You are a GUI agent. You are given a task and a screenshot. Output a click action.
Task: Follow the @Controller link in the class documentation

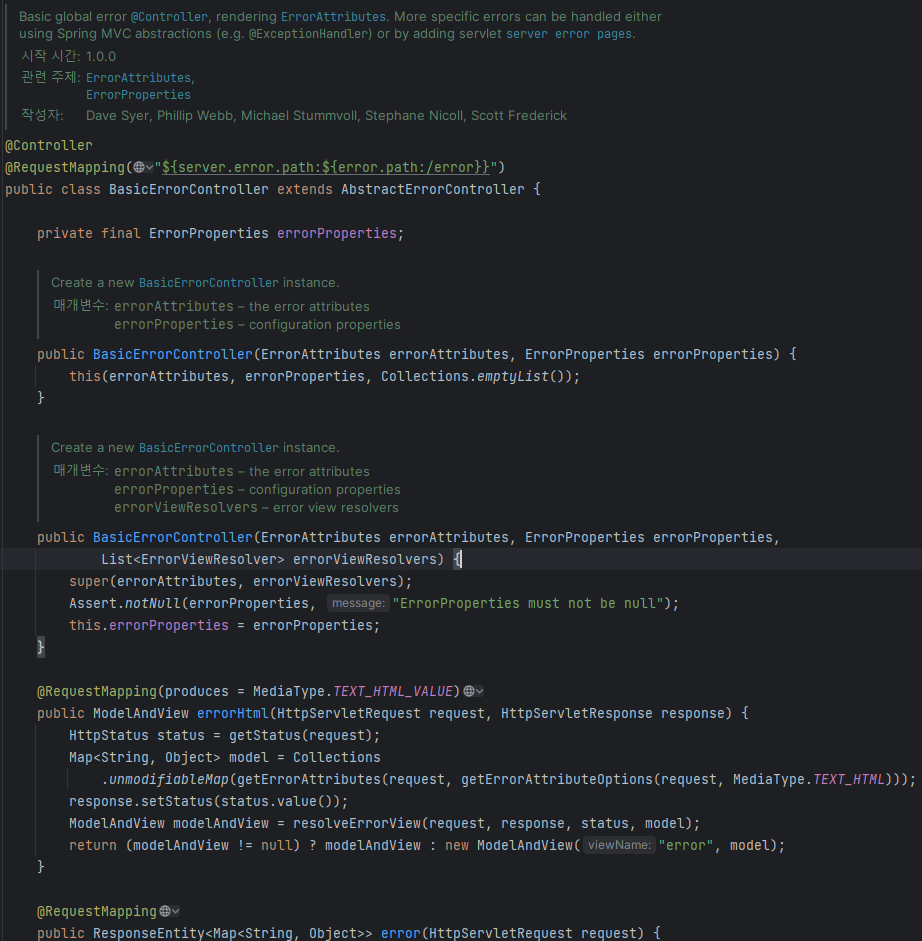tap(169, 17)
